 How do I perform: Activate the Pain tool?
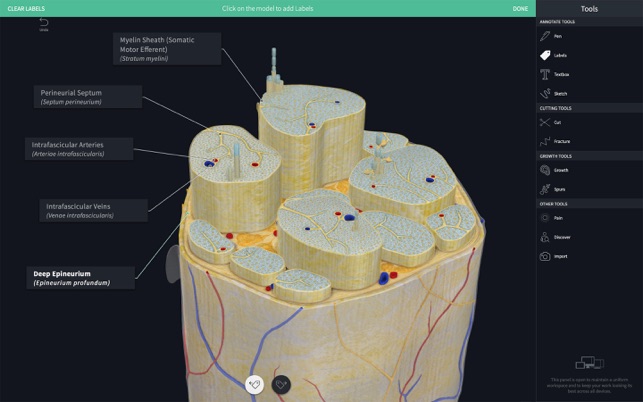point(558,217)
